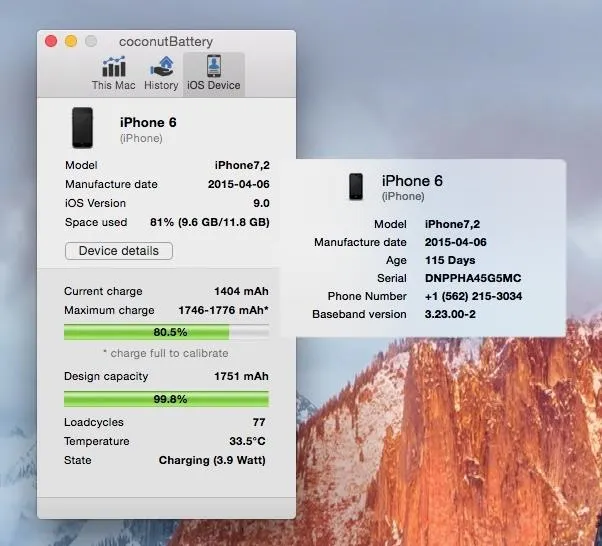Click the History tab label
This screenshot has height=546, width=602.
(x=161, y=85)
